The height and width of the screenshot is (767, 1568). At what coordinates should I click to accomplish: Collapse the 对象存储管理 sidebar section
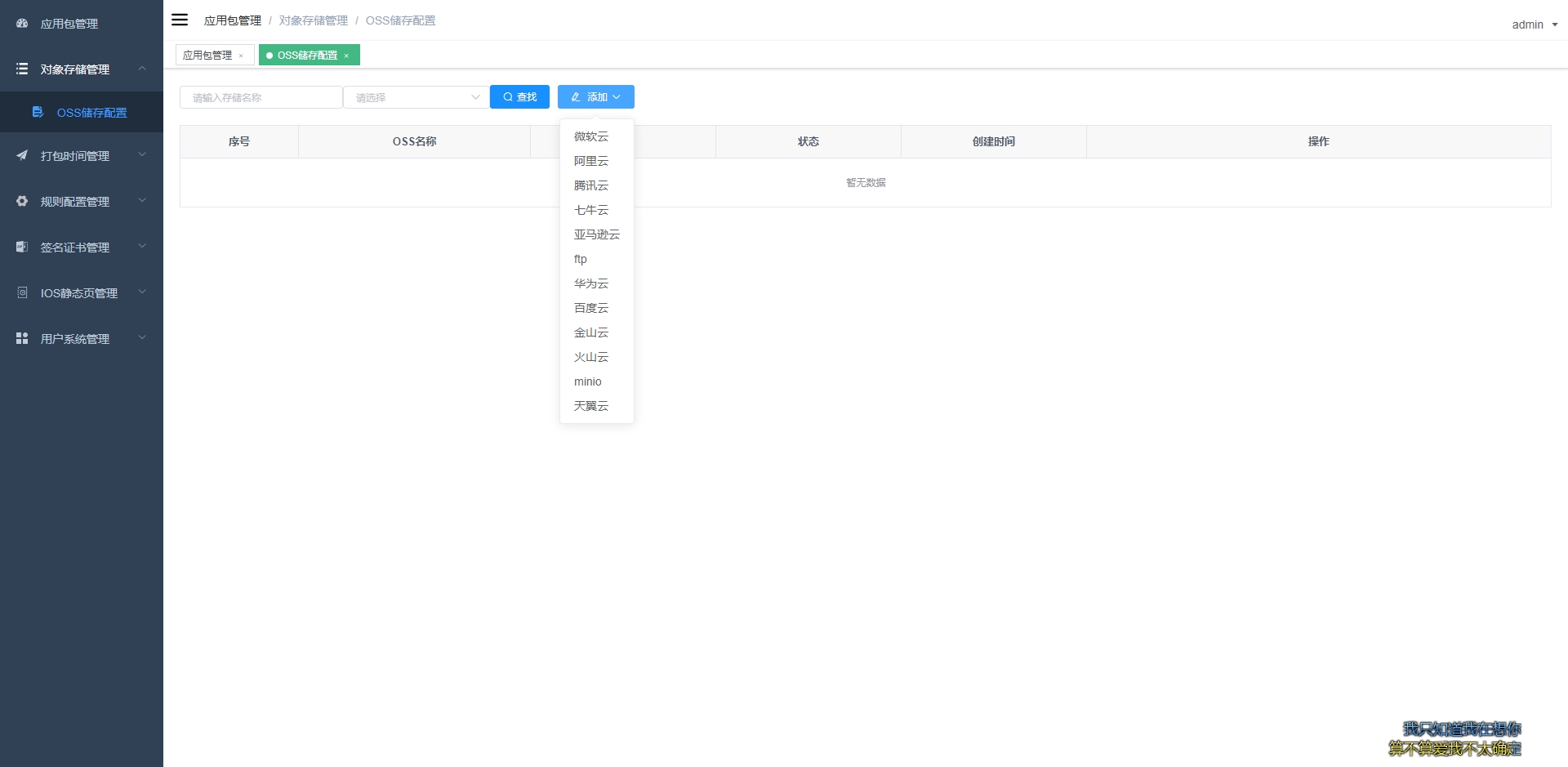(142, 69)
